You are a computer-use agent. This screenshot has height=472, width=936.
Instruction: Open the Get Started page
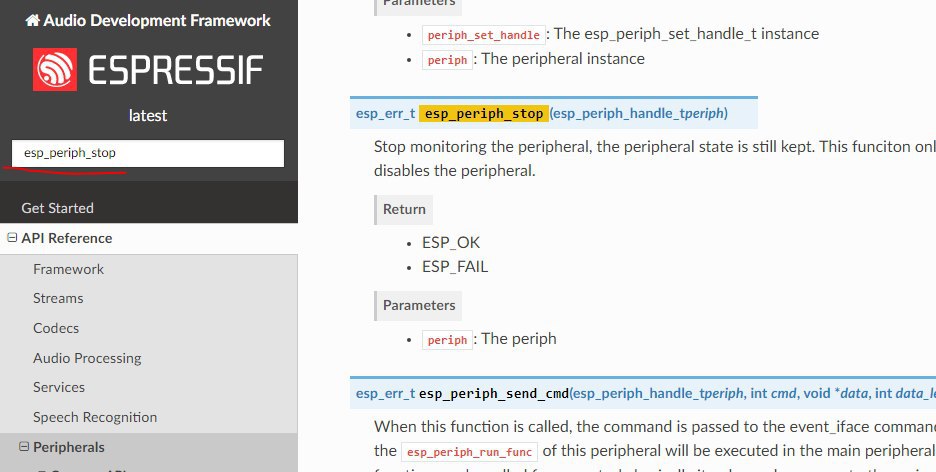[x=58, y=208]
